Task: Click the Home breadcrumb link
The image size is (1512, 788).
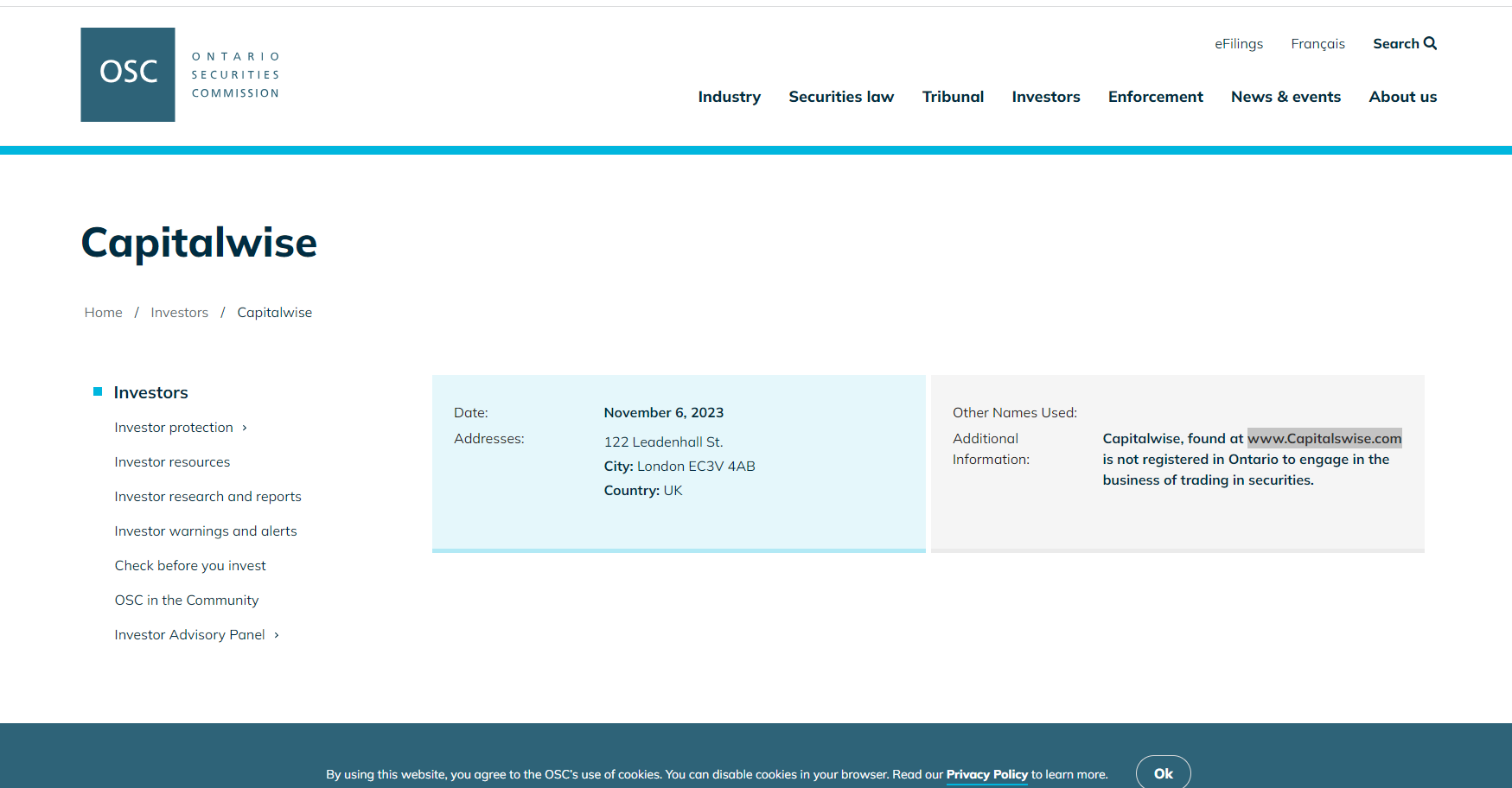Action: pos(103,313)
